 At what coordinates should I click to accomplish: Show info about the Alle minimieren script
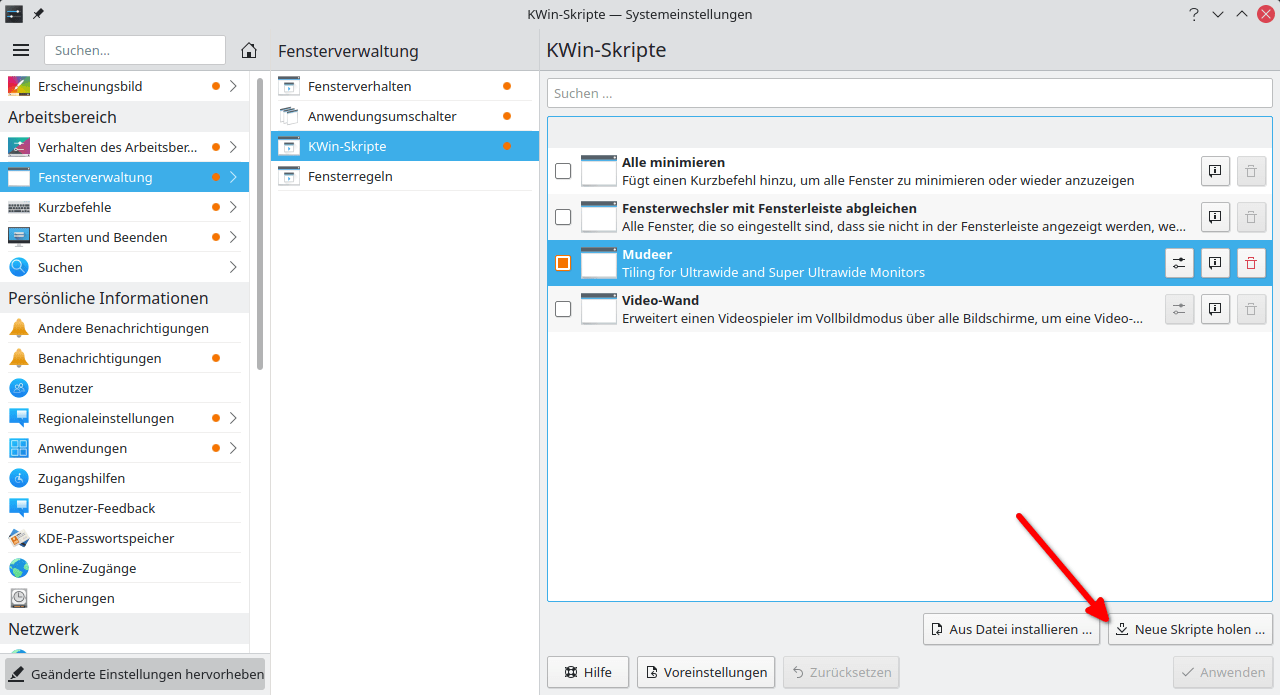click(1215, 171)
